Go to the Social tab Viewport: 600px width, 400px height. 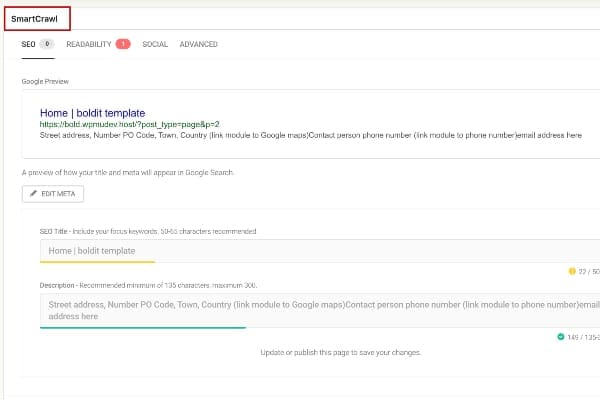pos(155,44)
